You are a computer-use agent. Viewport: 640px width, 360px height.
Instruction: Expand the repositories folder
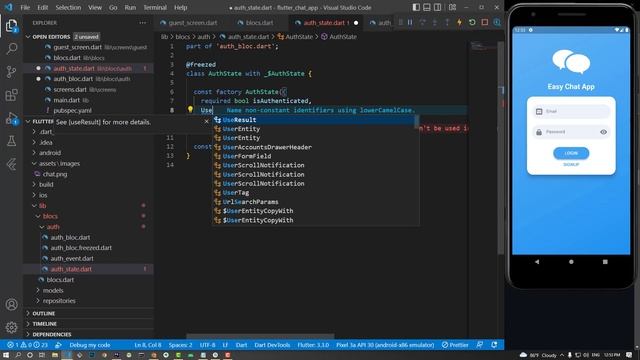click(59, 301)
